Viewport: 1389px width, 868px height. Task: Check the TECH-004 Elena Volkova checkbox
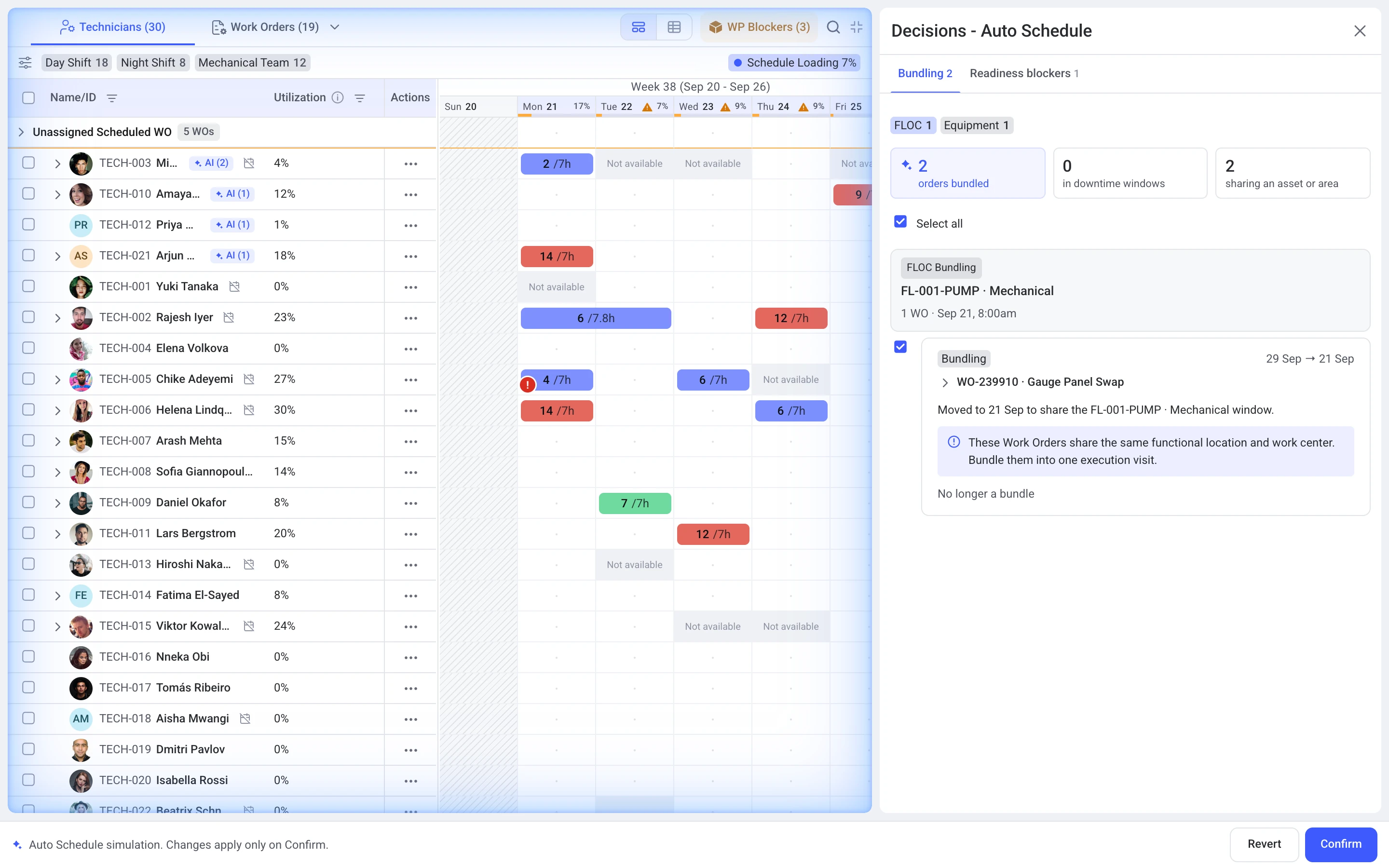pos(29,348)
